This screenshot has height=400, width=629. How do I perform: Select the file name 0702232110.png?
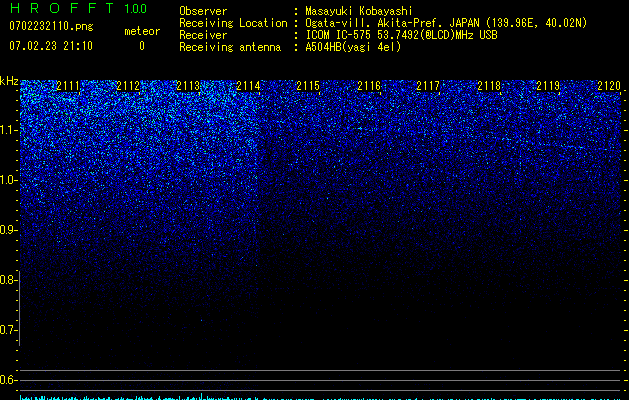click(51, 26)
